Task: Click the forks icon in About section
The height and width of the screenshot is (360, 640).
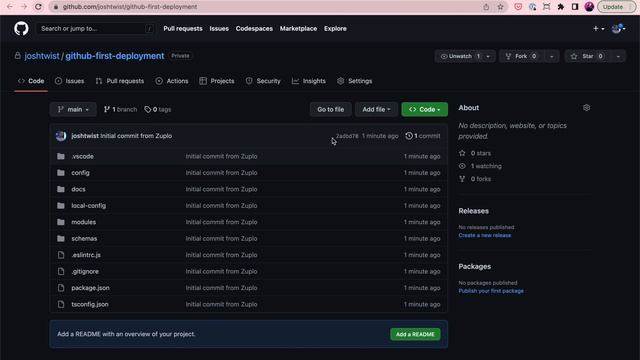Action: 462,179
